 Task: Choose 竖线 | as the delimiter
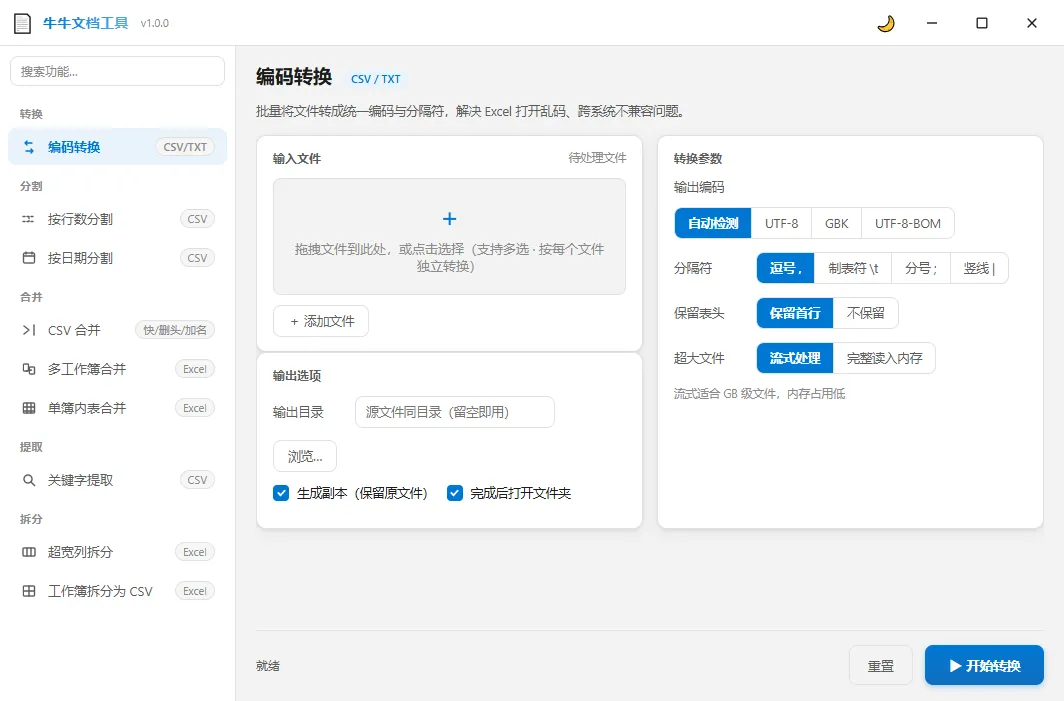tap(979, 268)
